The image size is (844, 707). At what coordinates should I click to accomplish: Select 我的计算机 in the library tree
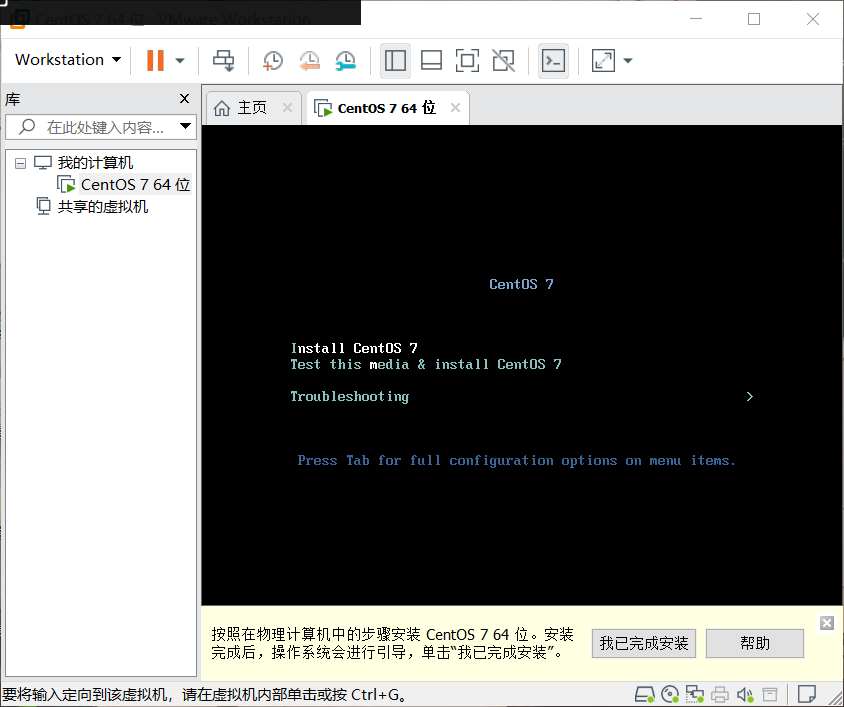95,163
